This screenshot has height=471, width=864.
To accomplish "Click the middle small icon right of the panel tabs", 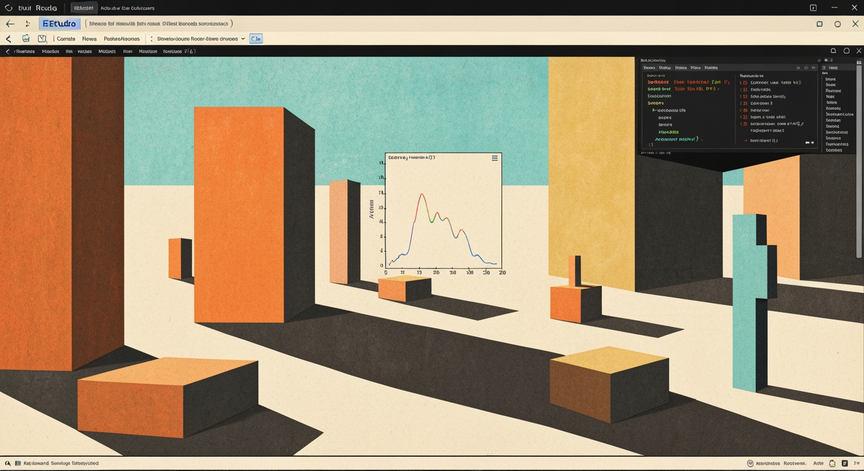I will tap(806, 68).
